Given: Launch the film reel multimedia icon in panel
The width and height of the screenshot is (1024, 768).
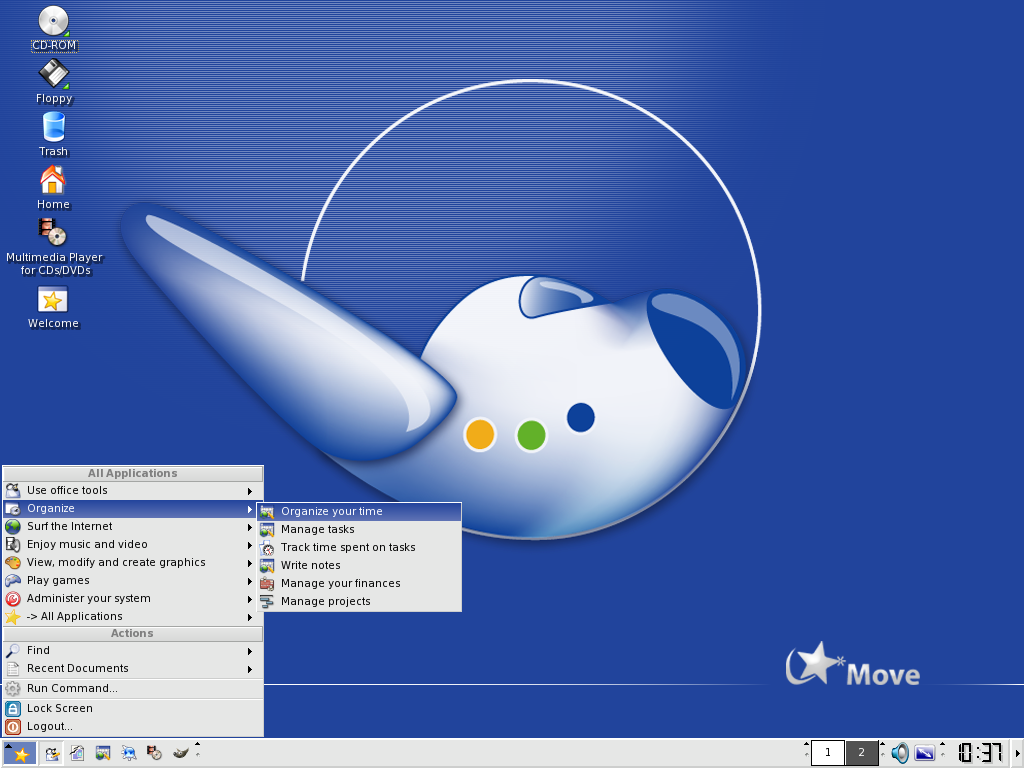Looking at the screenshot, I should click(154, 754).
